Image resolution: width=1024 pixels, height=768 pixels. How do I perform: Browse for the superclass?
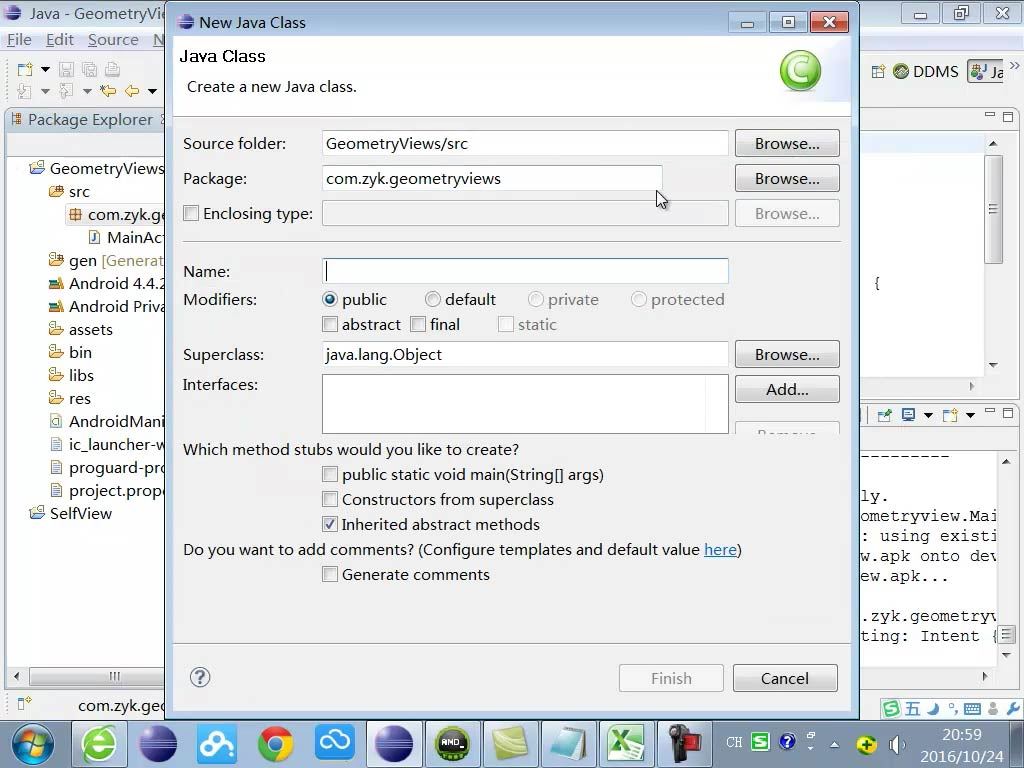pos(787,355)
